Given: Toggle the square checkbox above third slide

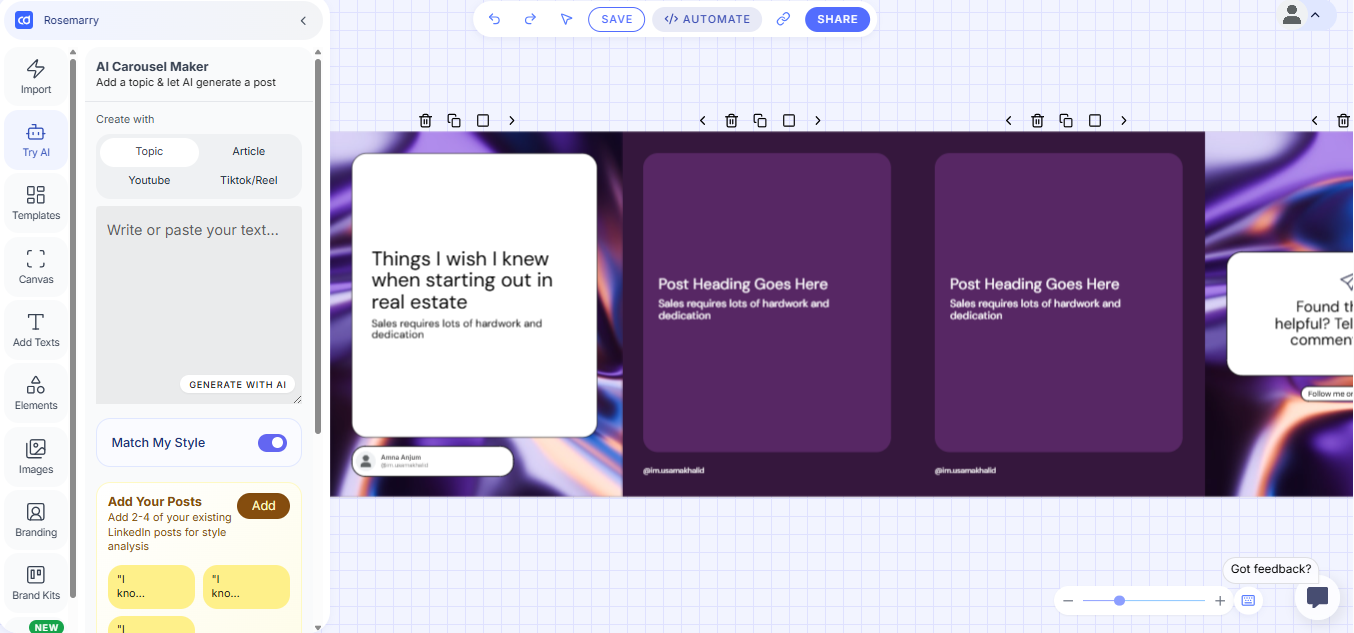Looking at the screenshot, I should [x=1095, y=120].
